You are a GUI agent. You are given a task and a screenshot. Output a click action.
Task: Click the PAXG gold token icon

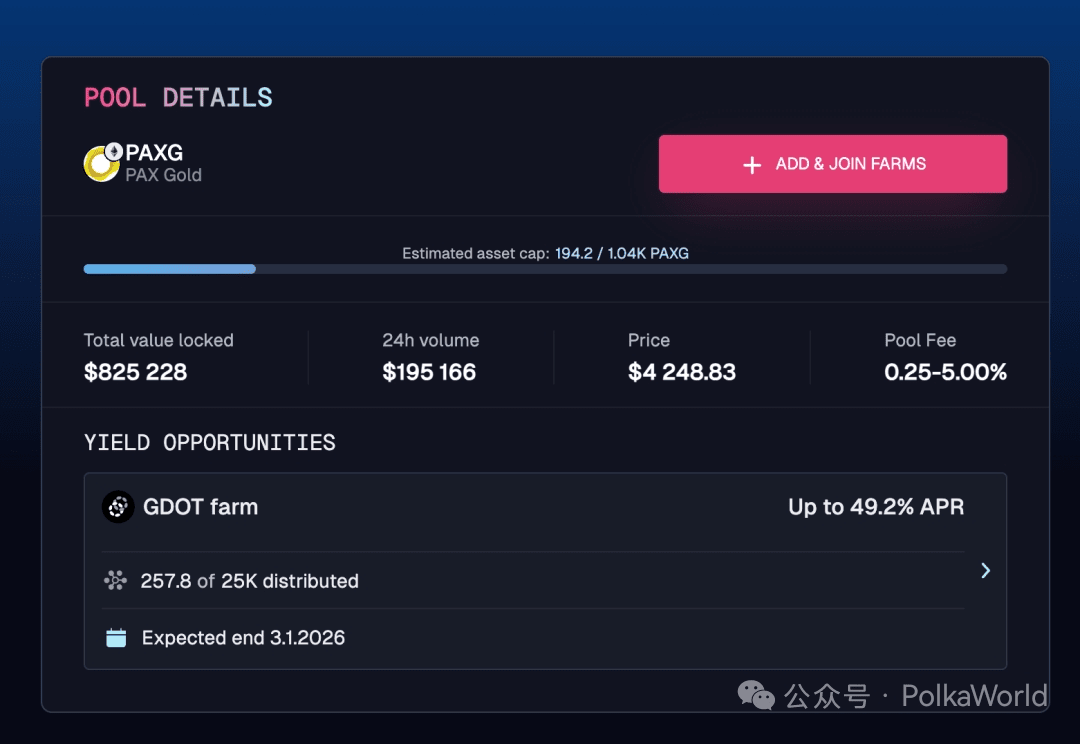click(102, 163)
